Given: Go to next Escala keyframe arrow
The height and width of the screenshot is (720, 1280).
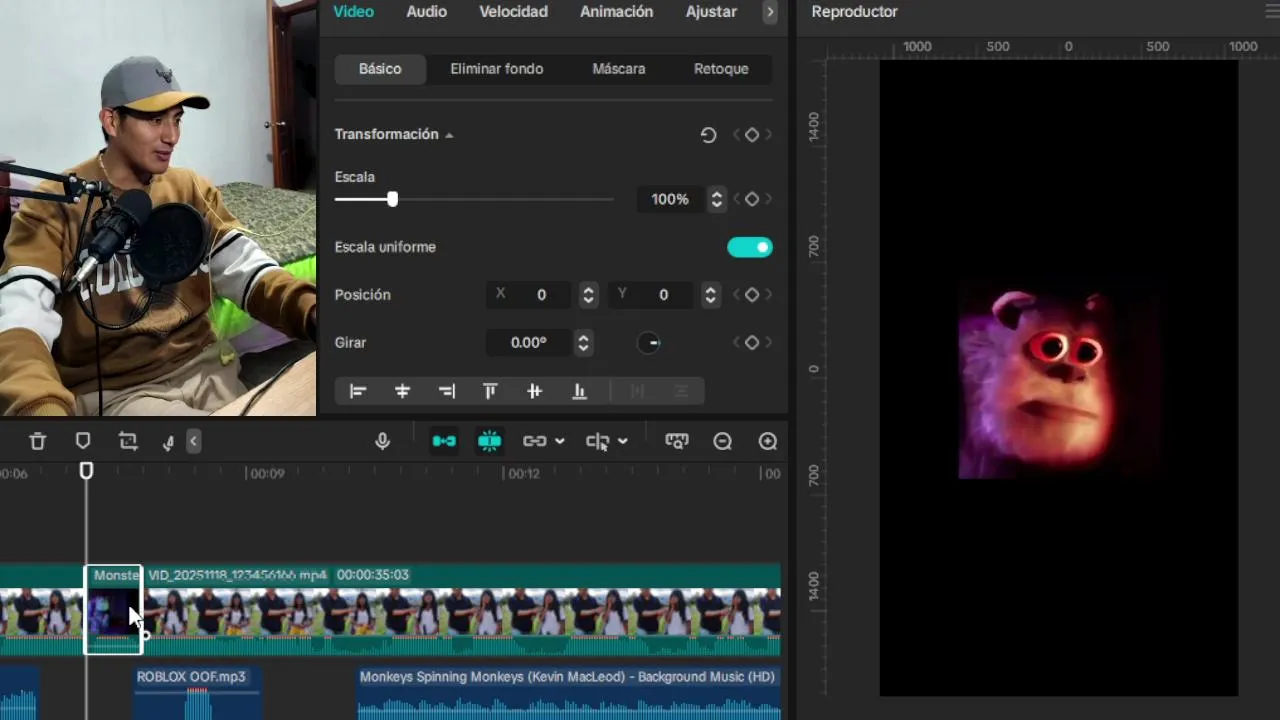Looking at the screenshot, I should click(x=769, y=199).
